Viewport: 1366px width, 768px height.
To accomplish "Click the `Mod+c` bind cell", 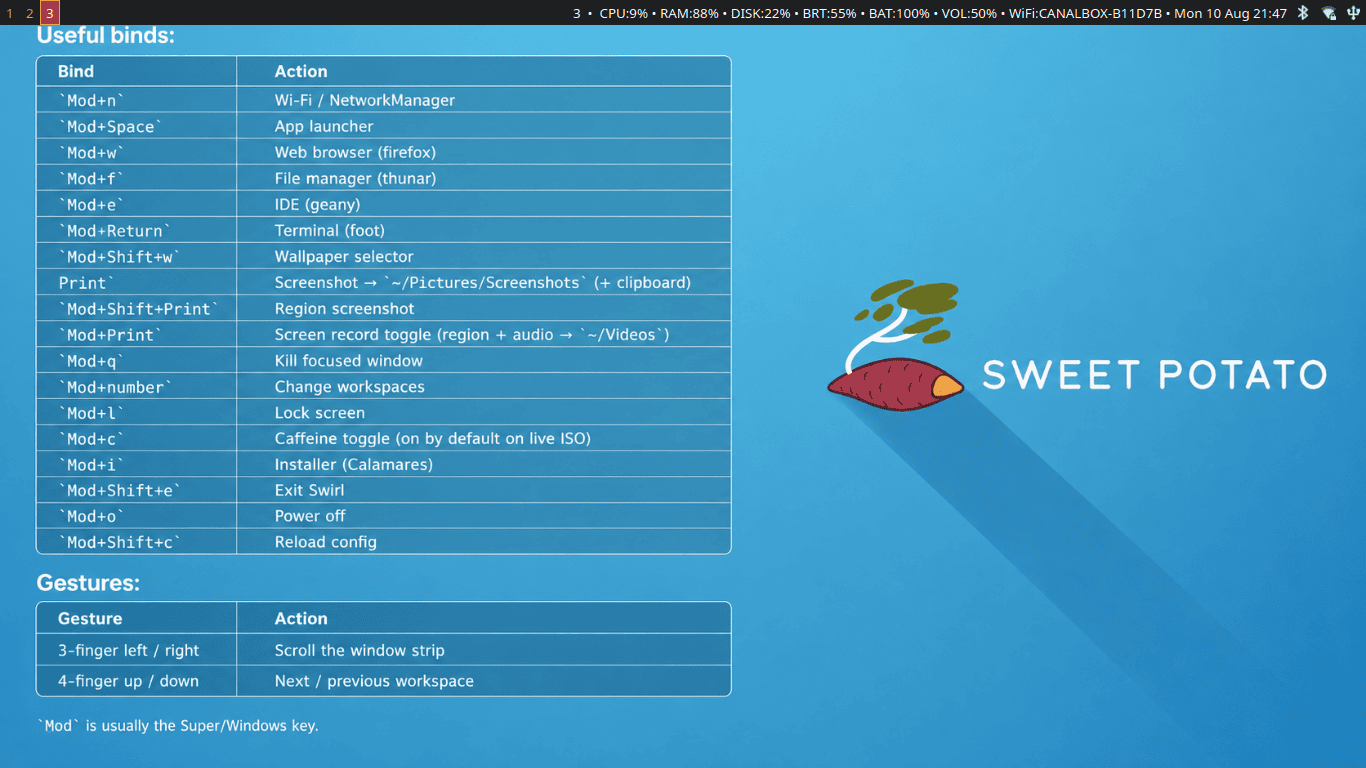I will coord(136,438).
